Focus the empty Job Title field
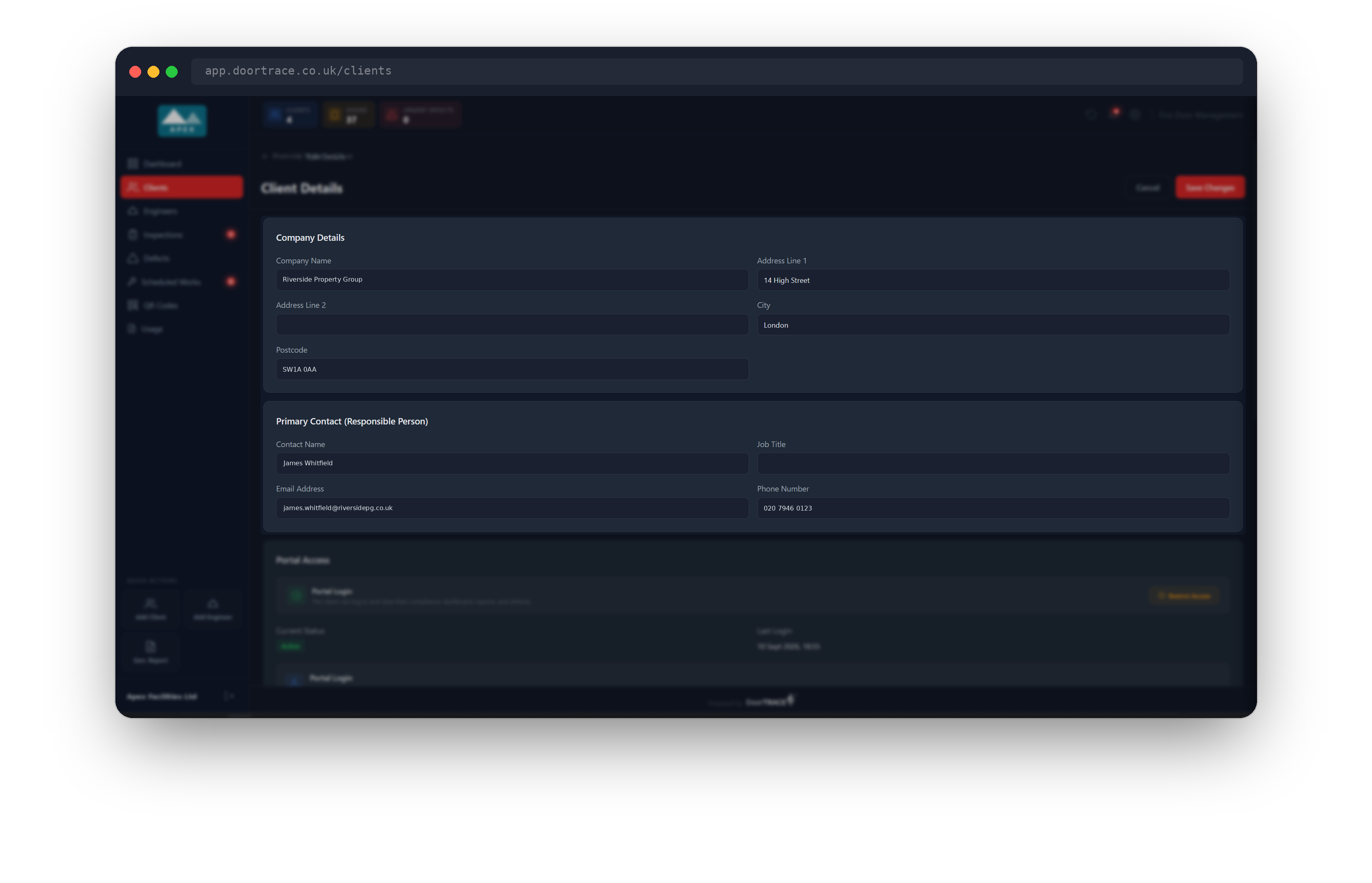Image resolution: width=1372 pixels, height=883 pixels. click(993, 463)
